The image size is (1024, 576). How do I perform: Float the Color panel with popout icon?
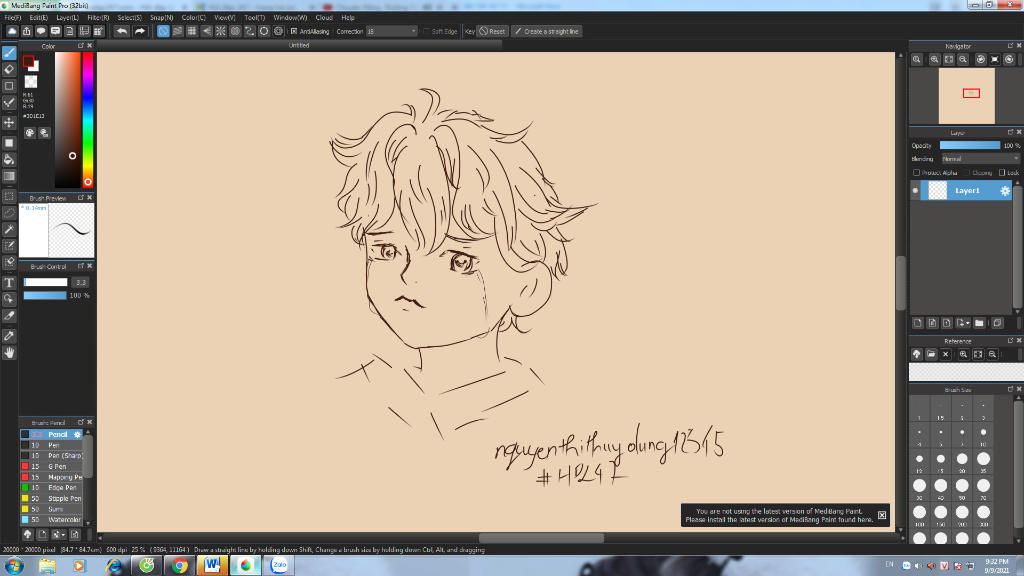(x=80, y=46)
